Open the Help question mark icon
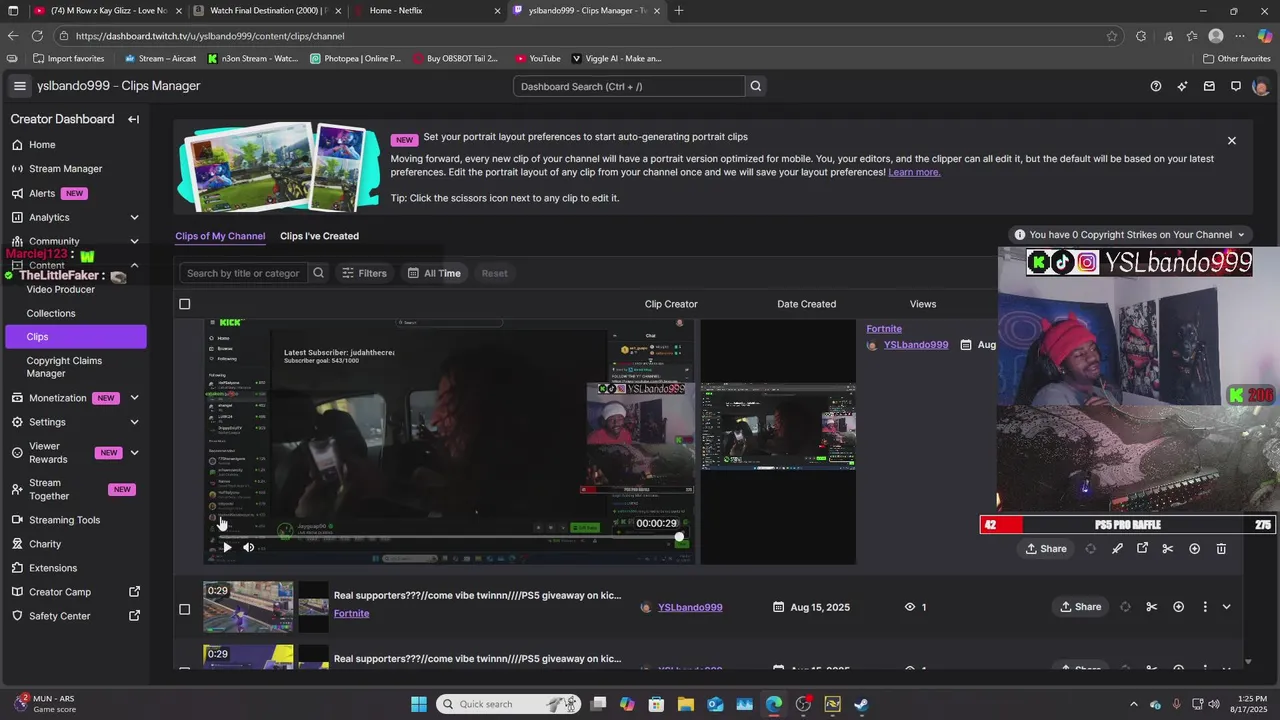The width and height of the screenshot is (1280, 720). [1156, 86]
